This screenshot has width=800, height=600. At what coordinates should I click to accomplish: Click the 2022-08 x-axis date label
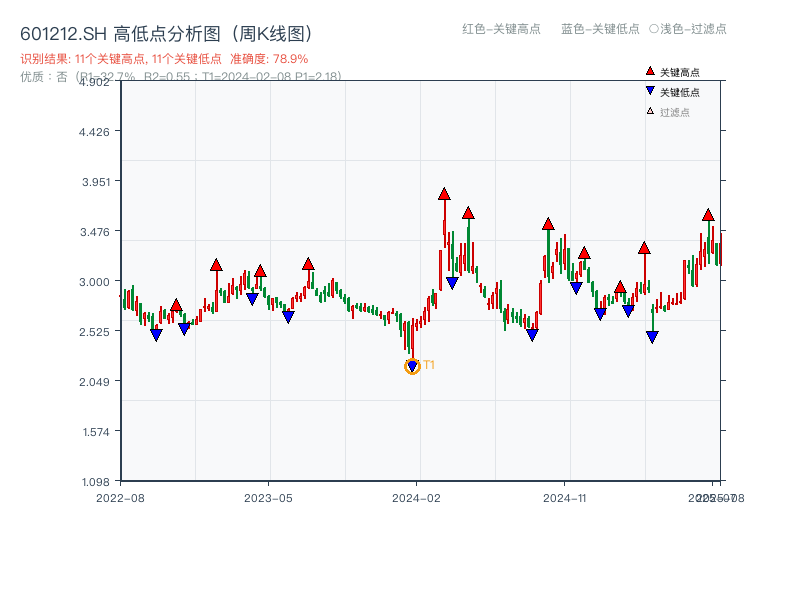click(120, 498)
